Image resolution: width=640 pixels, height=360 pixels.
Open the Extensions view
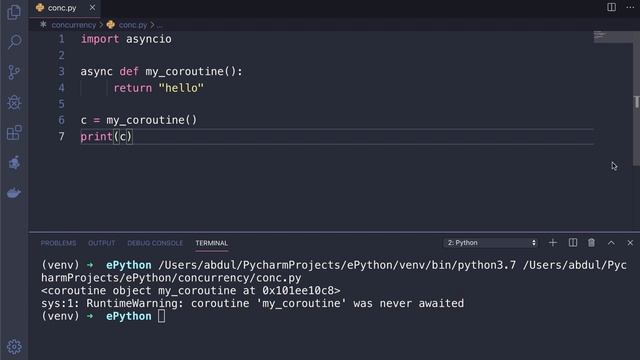(x=14, y=132)
